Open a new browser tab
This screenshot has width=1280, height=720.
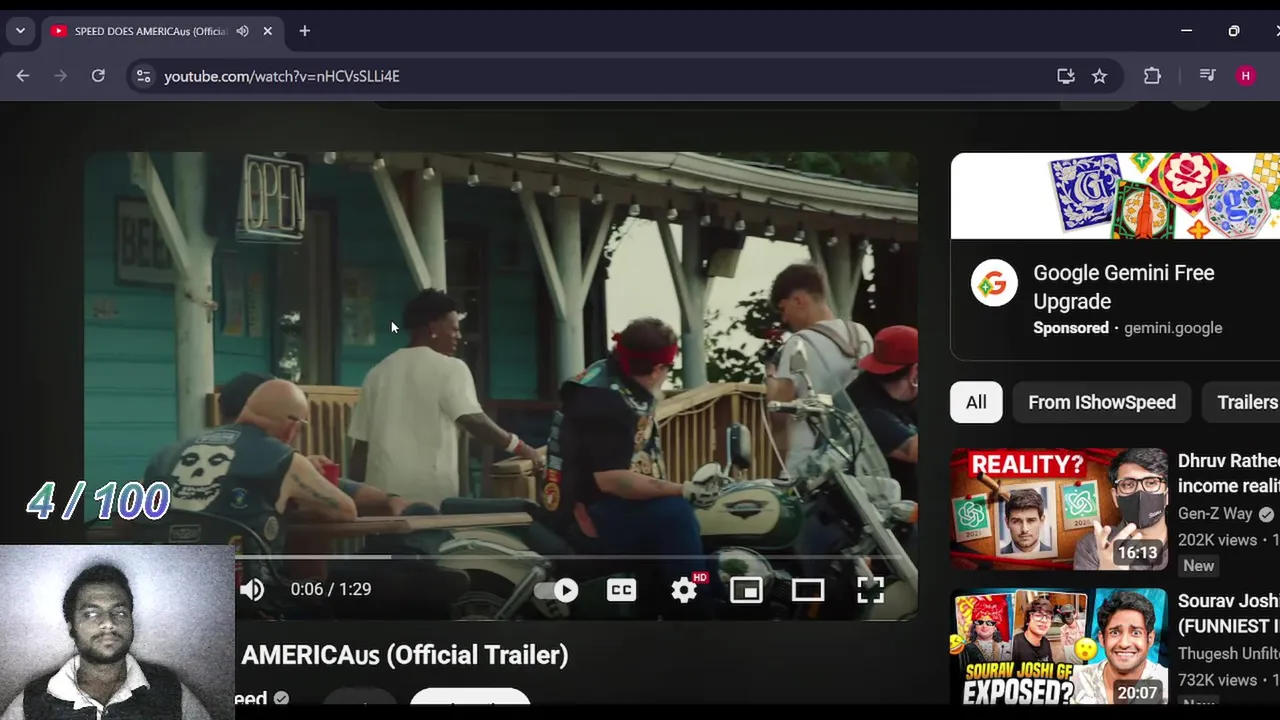pos(305,31)
